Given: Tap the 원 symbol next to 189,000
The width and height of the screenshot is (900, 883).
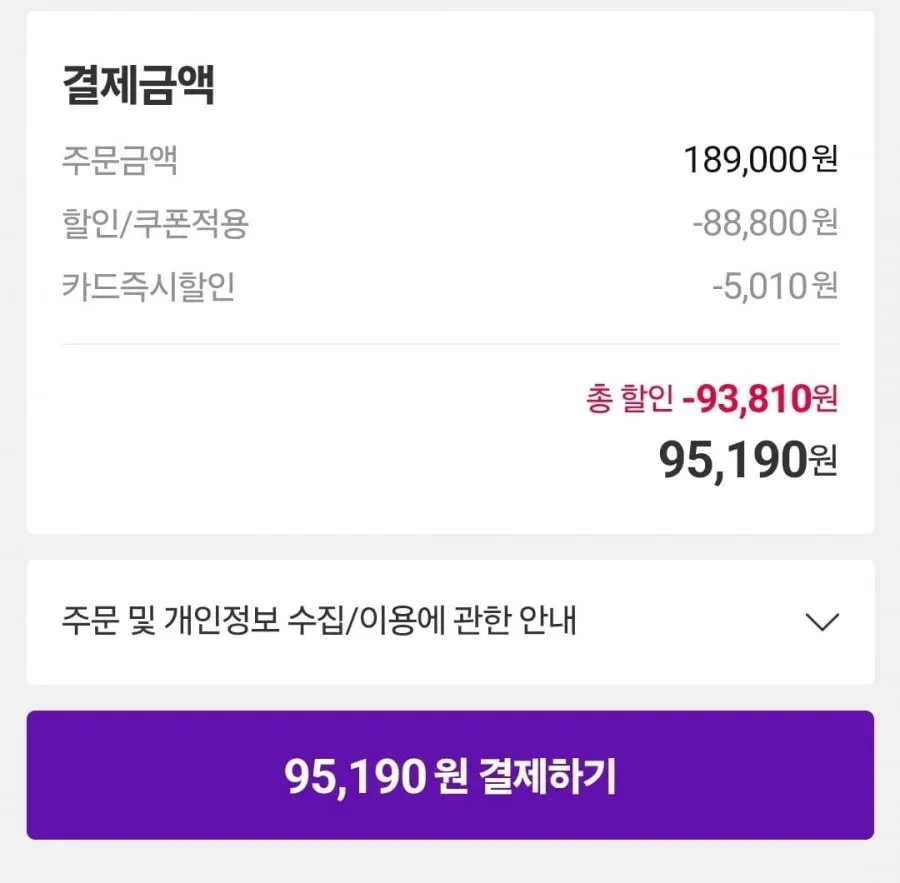Looking at the screenshot, I should pos(825,159).
